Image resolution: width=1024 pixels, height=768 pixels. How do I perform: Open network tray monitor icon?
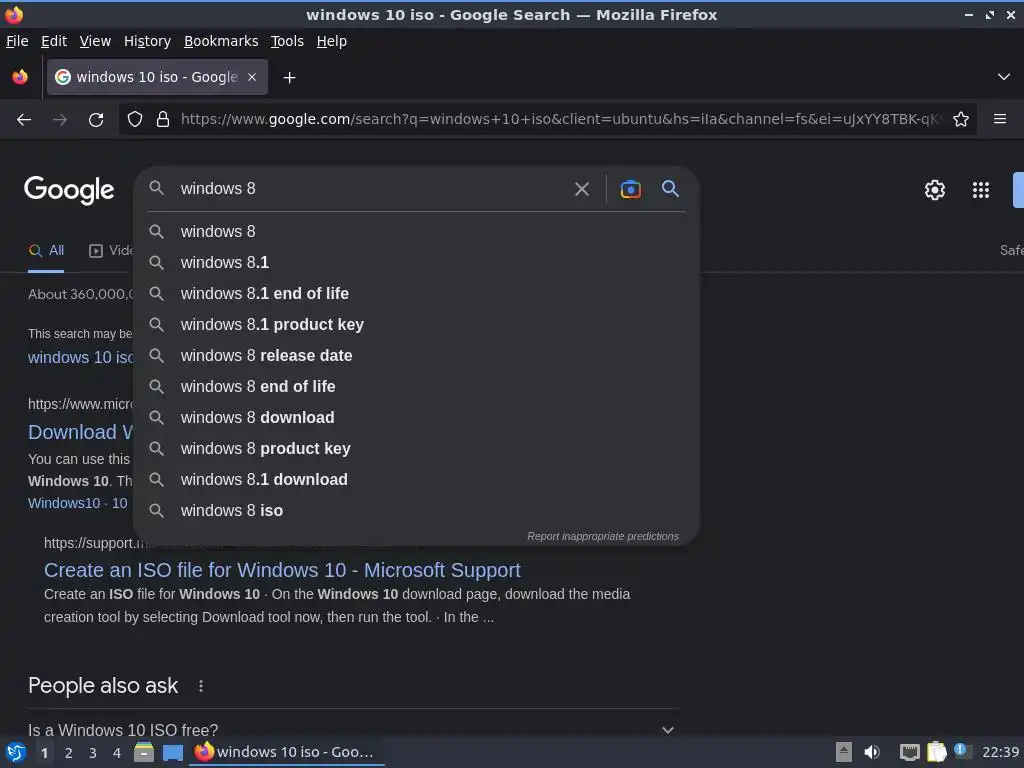coord(909,752)
